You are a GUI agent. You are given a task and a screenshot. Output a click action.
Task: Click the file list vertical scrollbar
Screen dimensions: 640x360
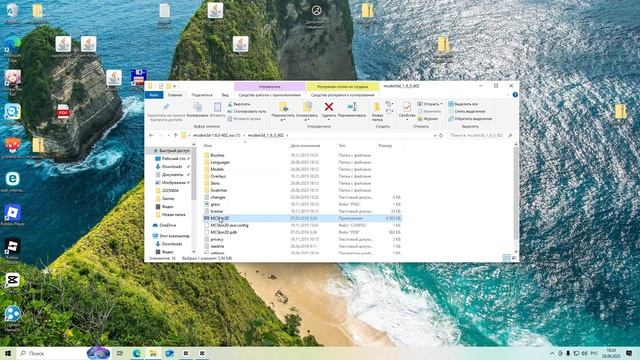coord(516,193)
